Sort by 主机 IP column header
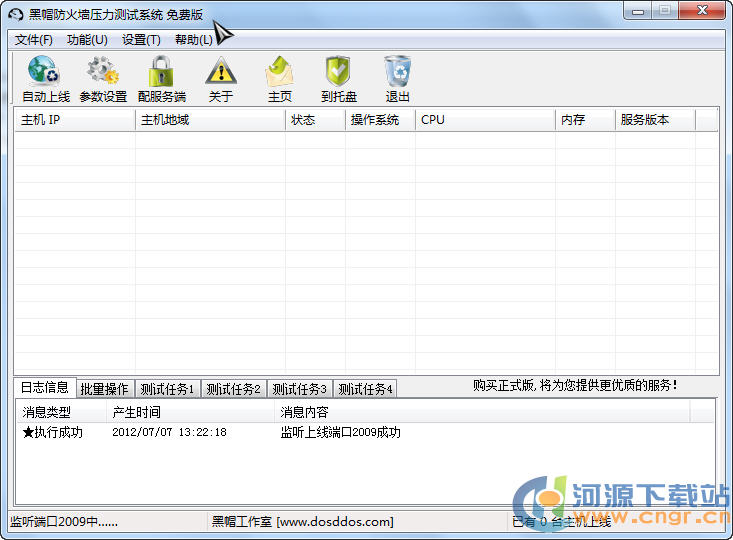The width and height of the screenshot is (733, 540). [x=75, y=120]
